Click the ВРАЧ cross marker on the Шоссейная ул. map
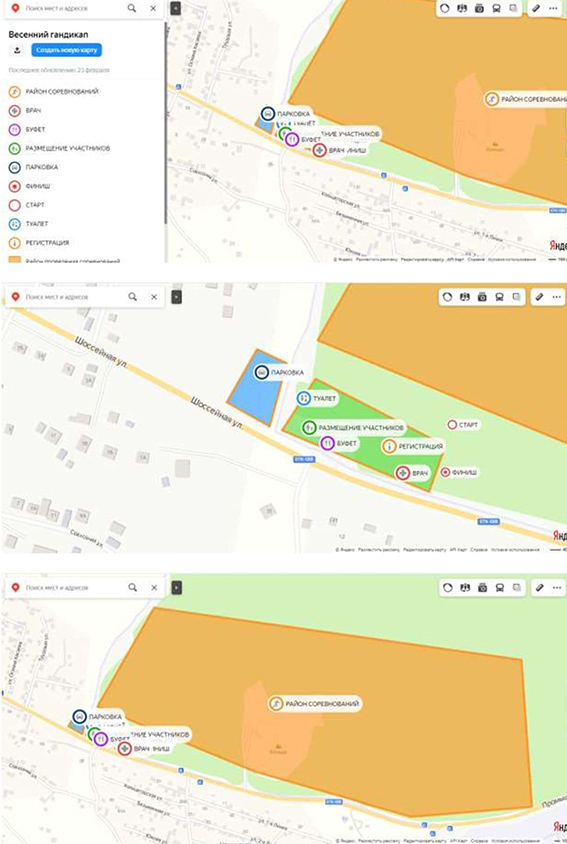 pyautogui.click(x=402, y=473)
